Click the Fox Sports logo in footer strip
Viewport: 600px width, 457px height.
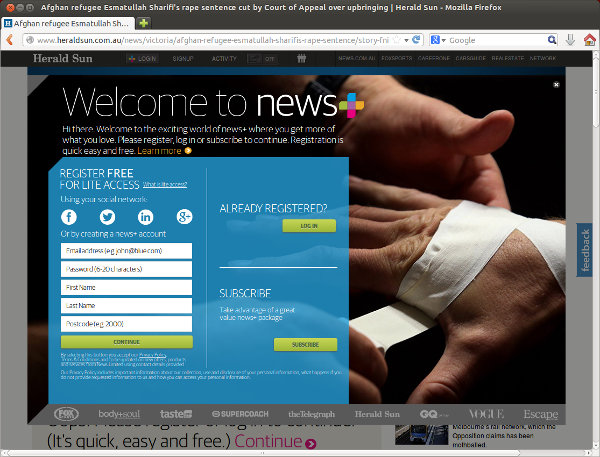click(x=66, y=414)
